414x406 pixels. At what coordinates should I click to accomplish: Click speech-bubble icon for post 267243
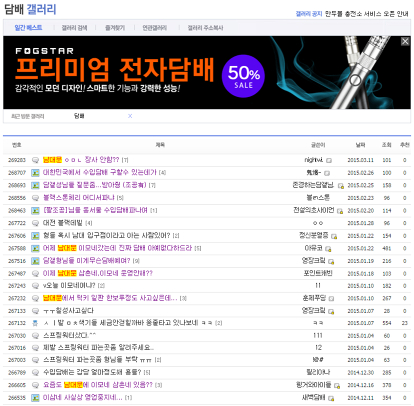pos(35,286)
